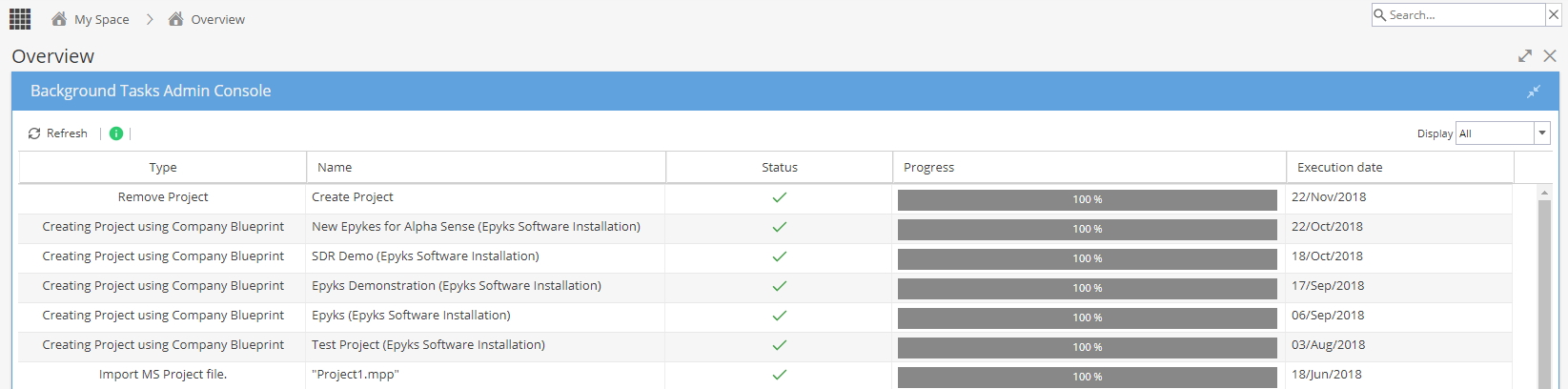The image size is (1568, 389).
Task: Click the table vertical scrollbar track
Action: point(1545,295)
